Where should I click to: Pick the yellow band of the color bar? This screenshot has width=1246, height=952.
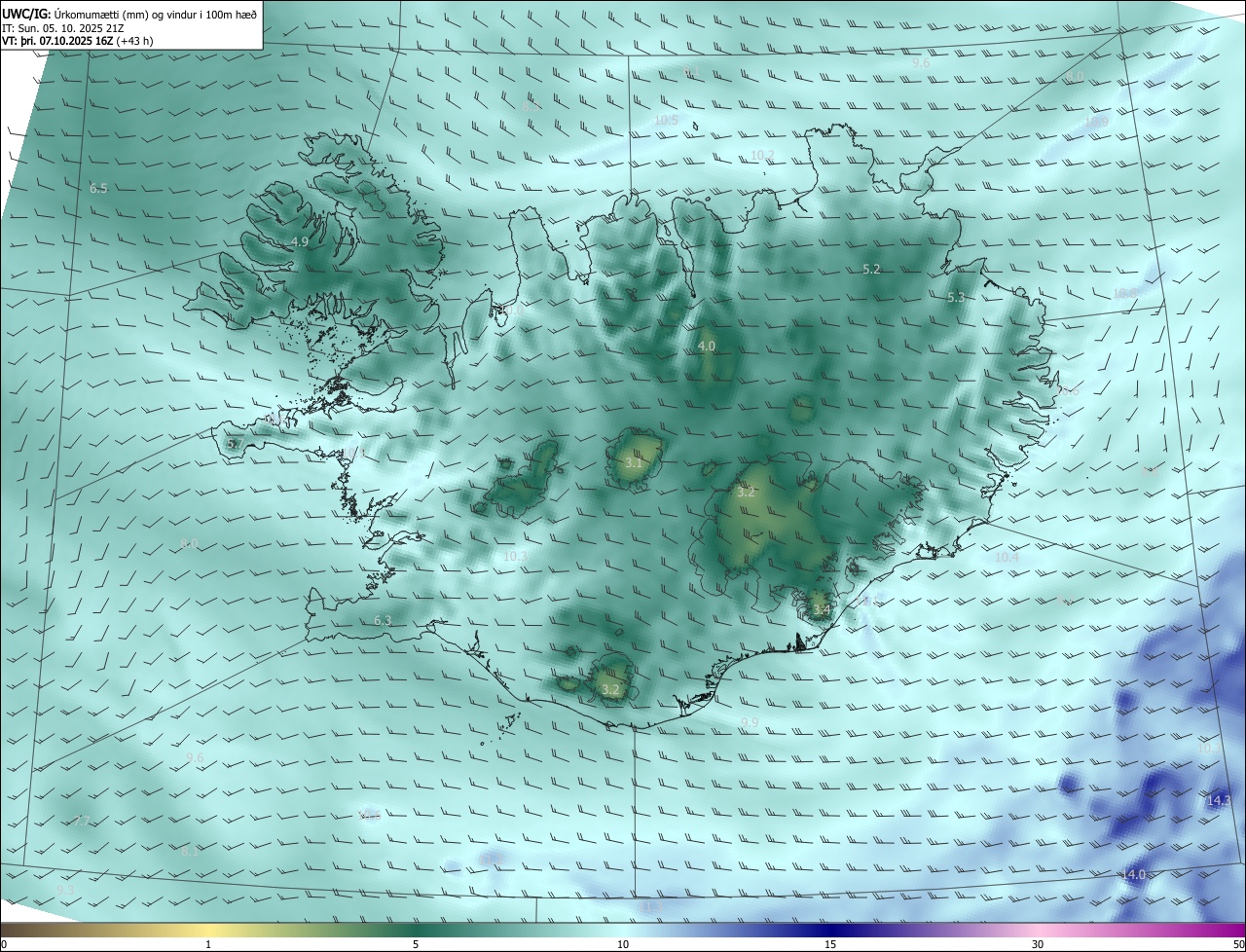[208, 930]
